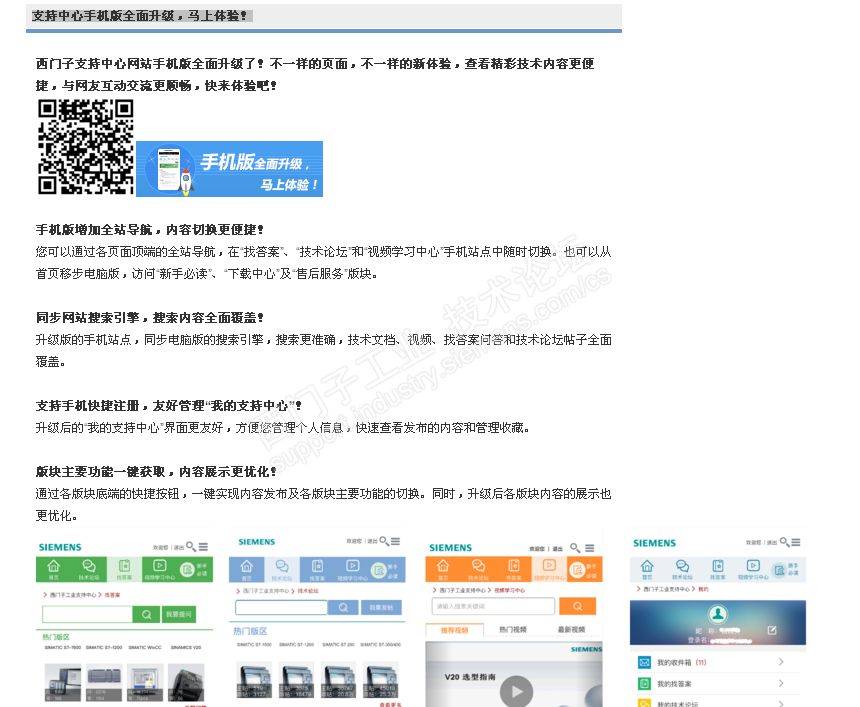Click the 手机版全面升级 blue banner
860x707 pixels.
[x=229, y=169]
